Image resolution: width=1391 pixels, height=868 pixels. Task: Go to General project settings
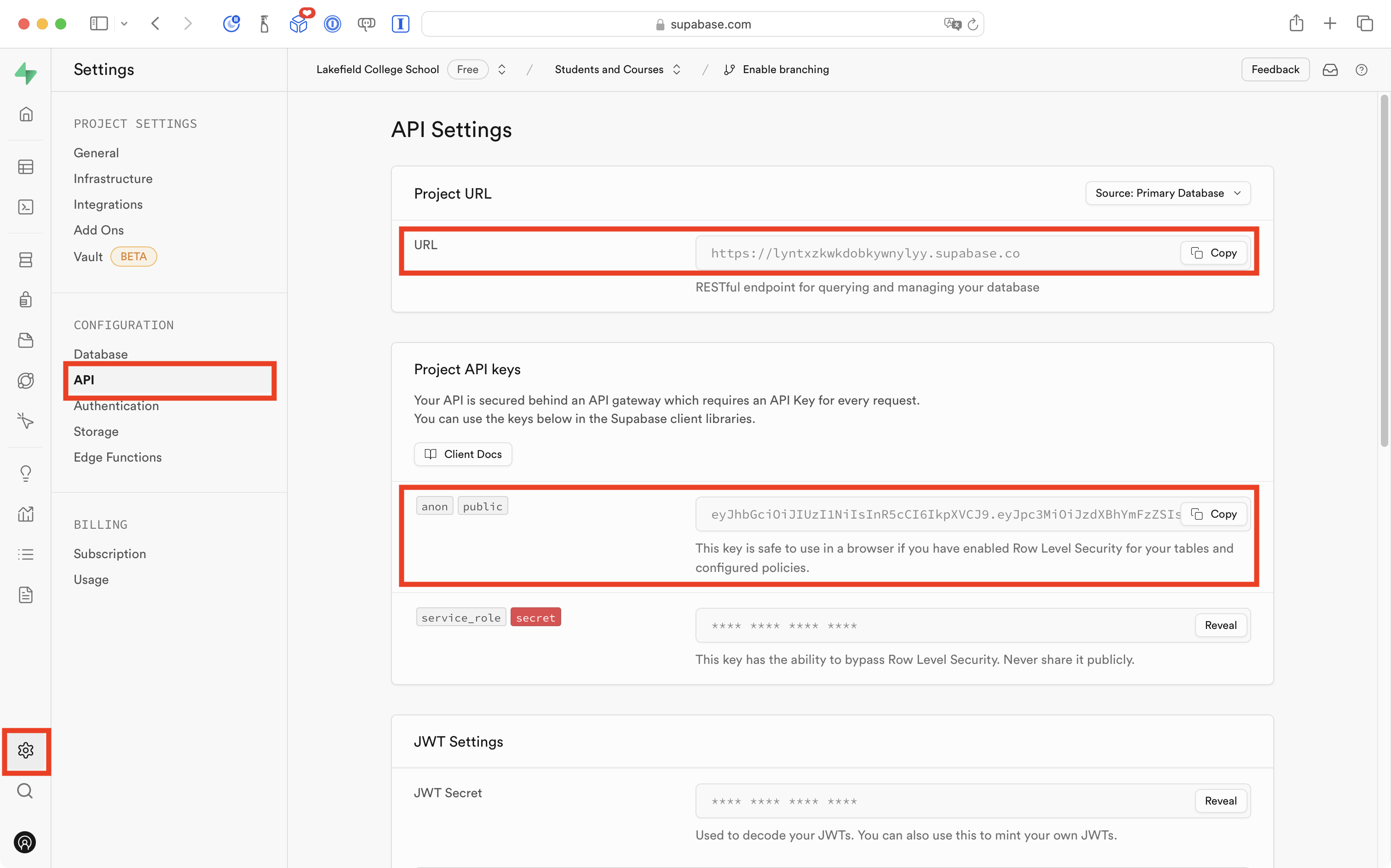coord(96,153)
